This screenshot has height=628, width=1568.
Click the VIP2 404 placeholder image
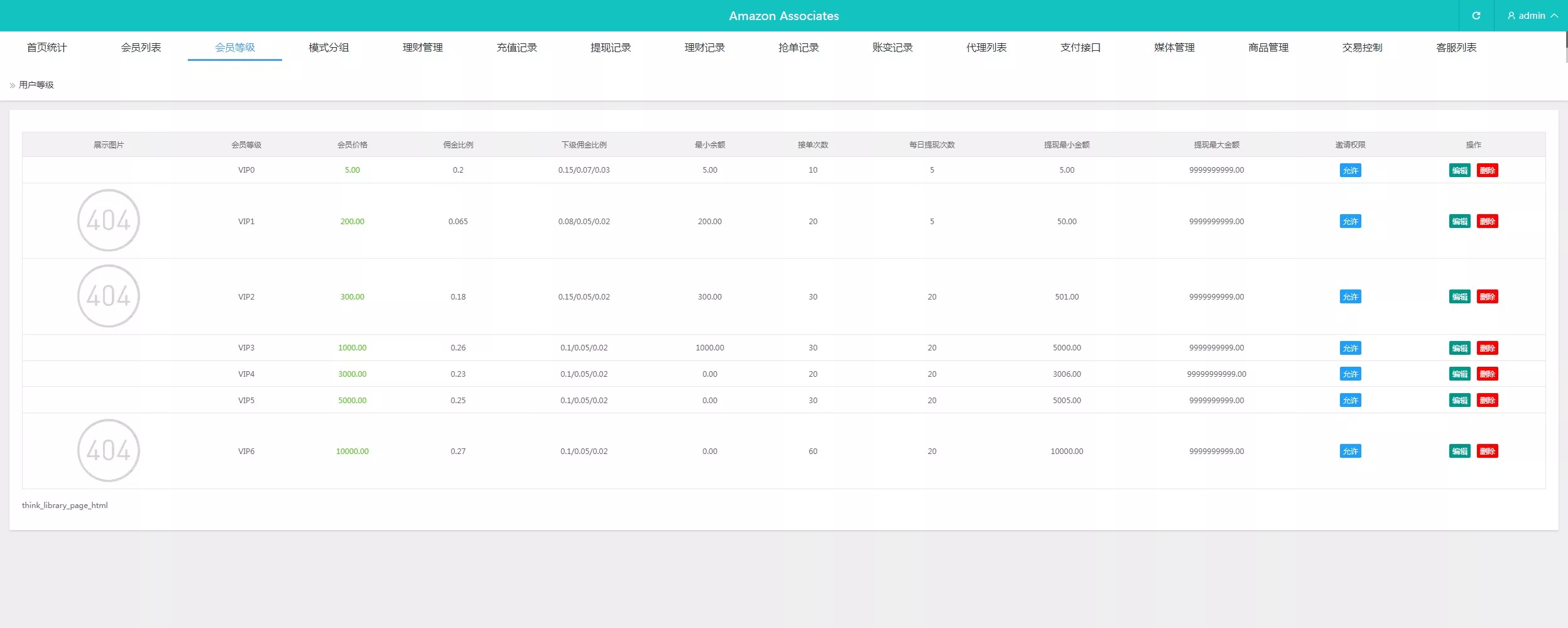pos(109,296)
